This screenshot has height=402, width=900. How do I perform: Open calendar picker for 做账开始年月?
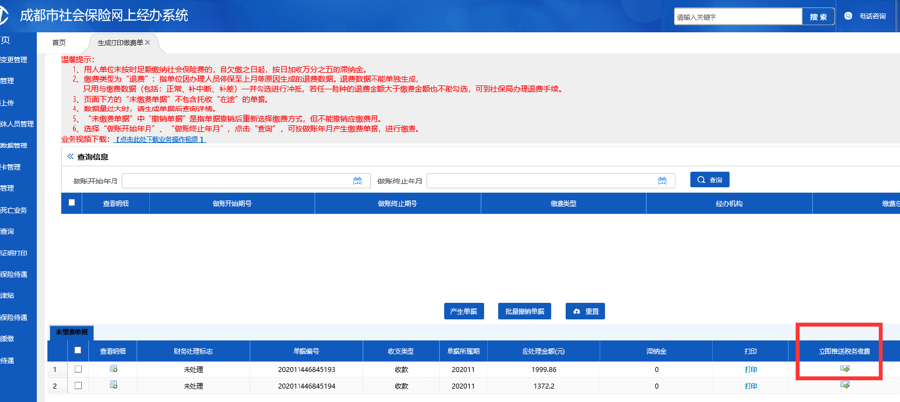(357, 181)
